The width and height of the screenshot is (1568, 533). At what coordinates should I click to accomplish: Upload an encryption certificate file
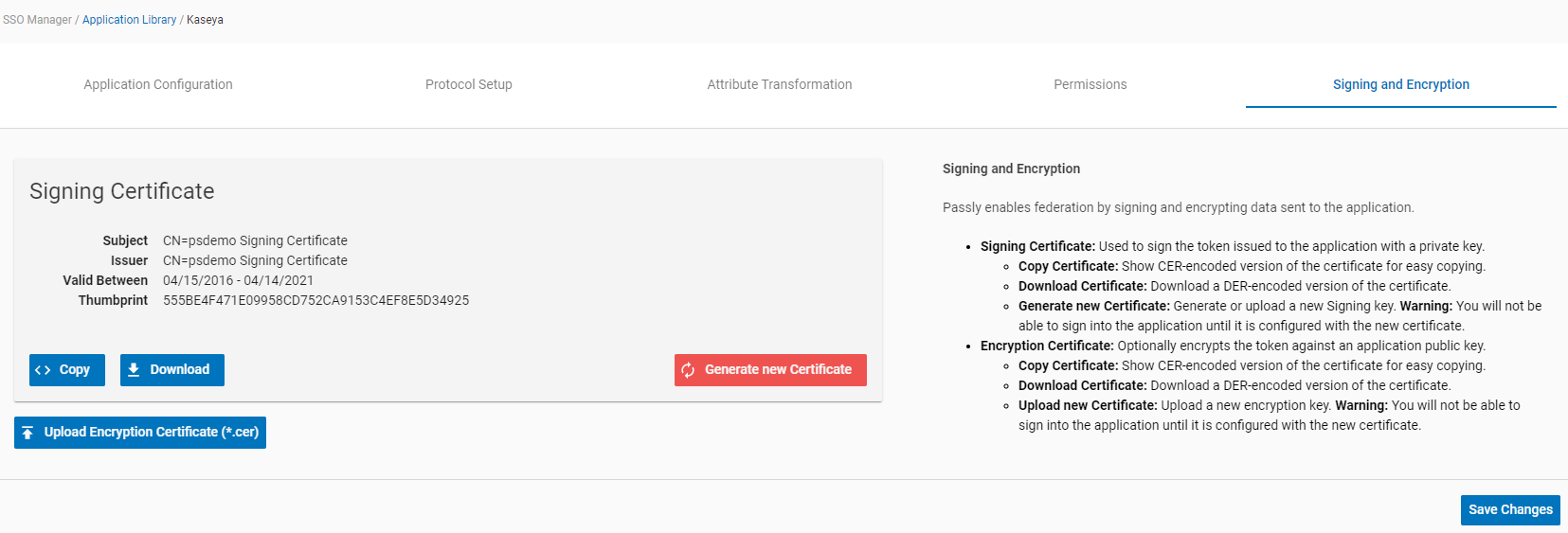click(x=140, y=433)
